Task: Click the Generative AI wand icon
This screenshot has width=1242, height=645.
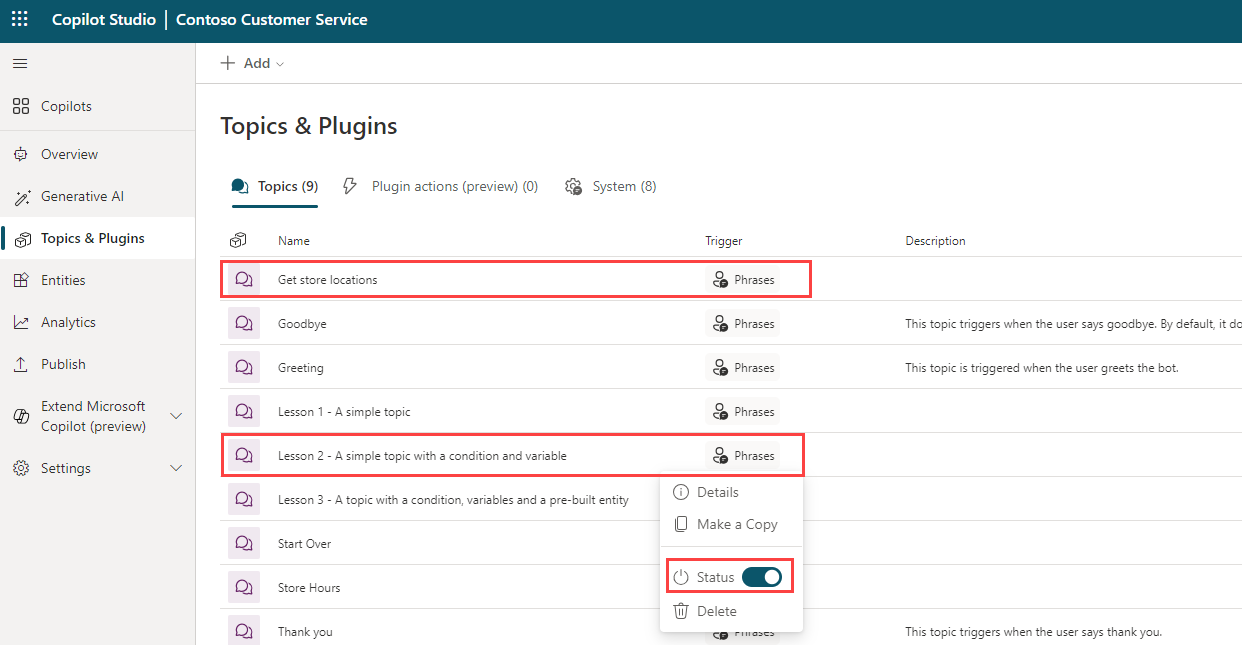Action: point(21,196)
